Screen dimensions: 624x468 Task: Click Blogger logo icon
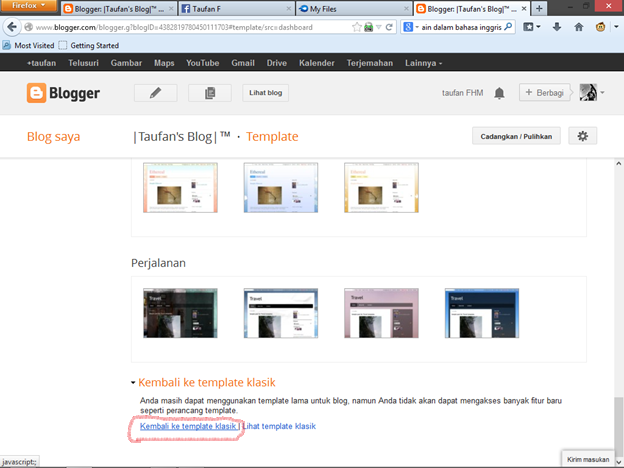pos(36,93)
